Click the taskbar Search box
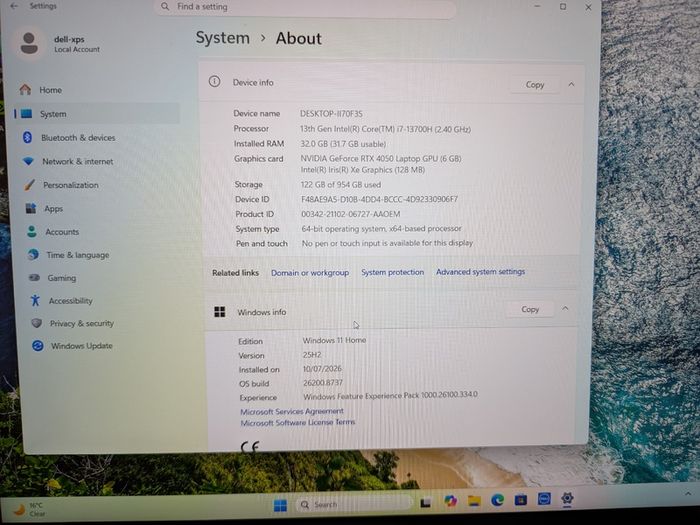The image size is (700, 525). tap(354, 504)
